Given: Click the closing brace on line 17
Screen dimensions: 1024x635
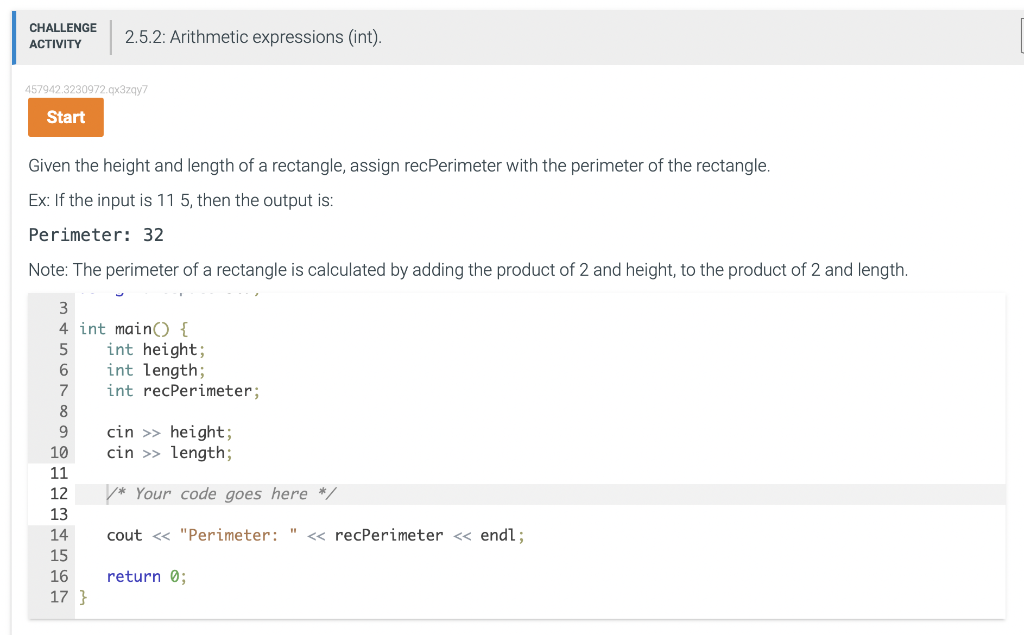Looking at the screenshot, I should [x=82, y=597].
